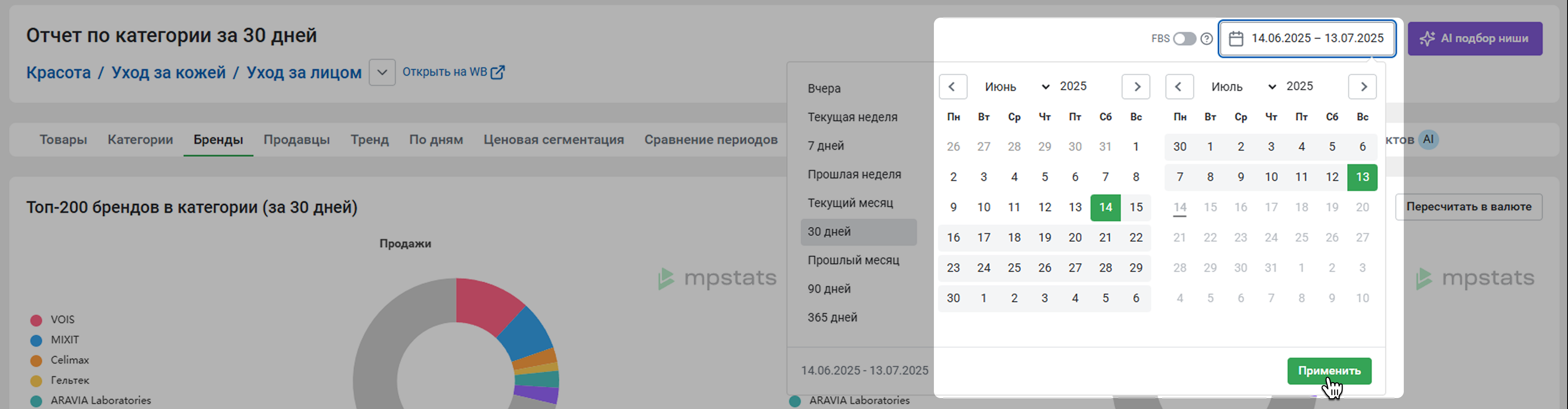1568x409 pixels.
Task: Toggle MIXIT legend color marker
Action: [37, 340]
